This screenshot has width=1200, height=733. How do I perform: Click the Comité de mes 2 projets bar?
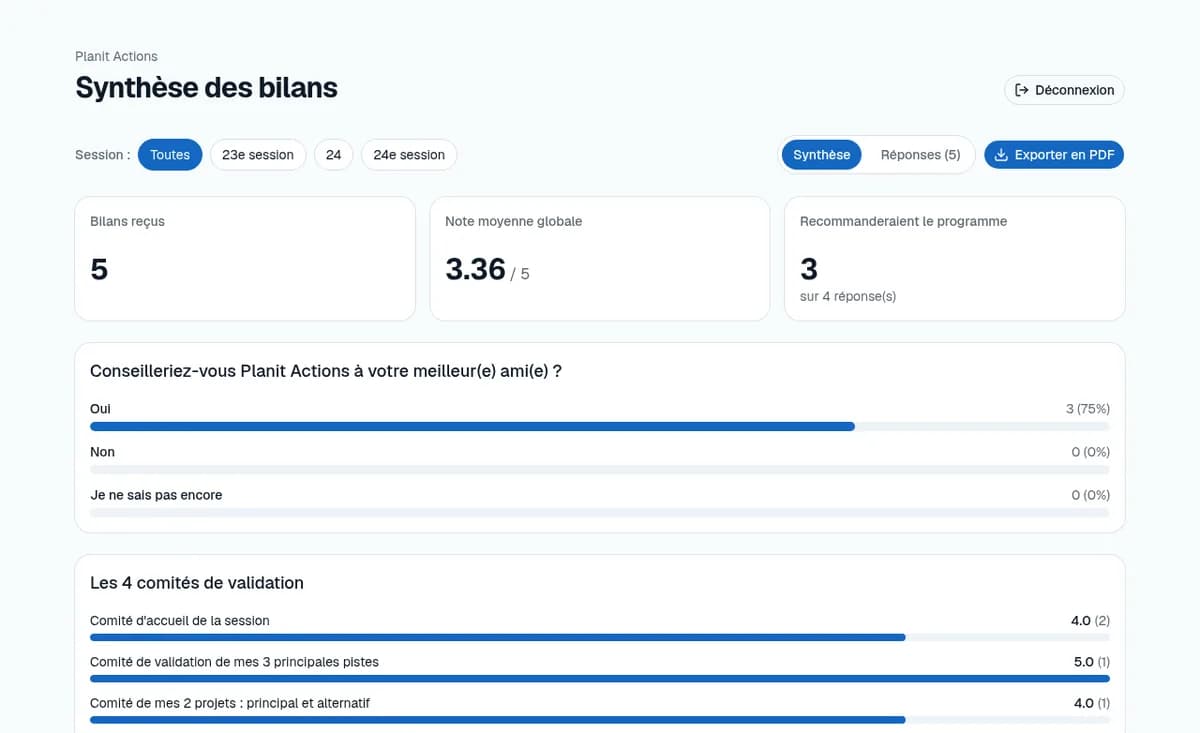coord(600,720)
